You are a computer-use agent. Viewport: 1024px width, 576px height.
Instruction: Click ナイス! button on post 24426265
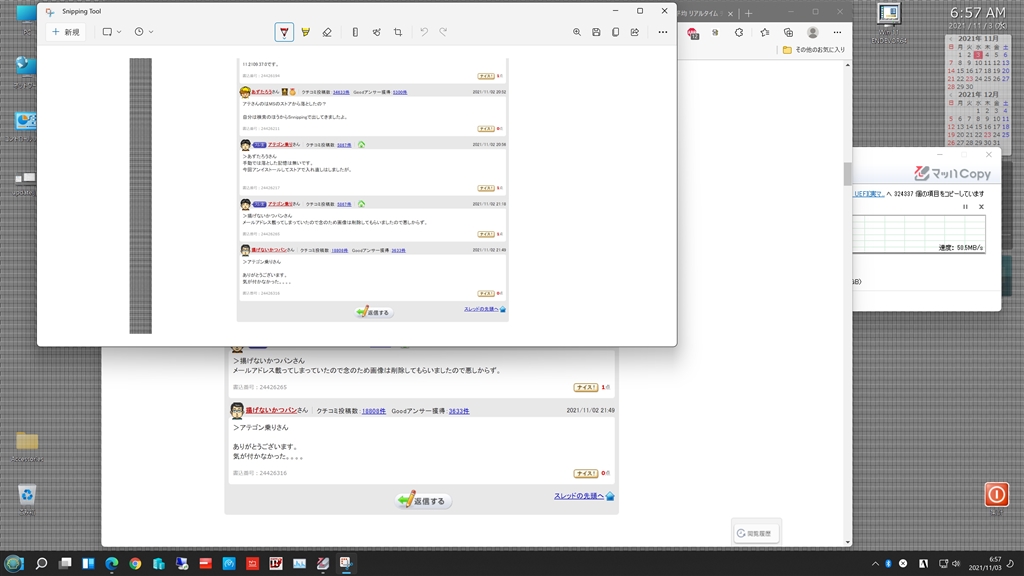tap(586, 387)
